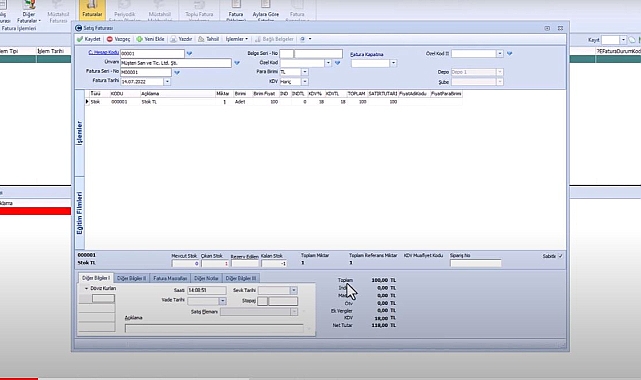Toggle the Sabitle checkbox
641x380 pixels.
point(560,256)
